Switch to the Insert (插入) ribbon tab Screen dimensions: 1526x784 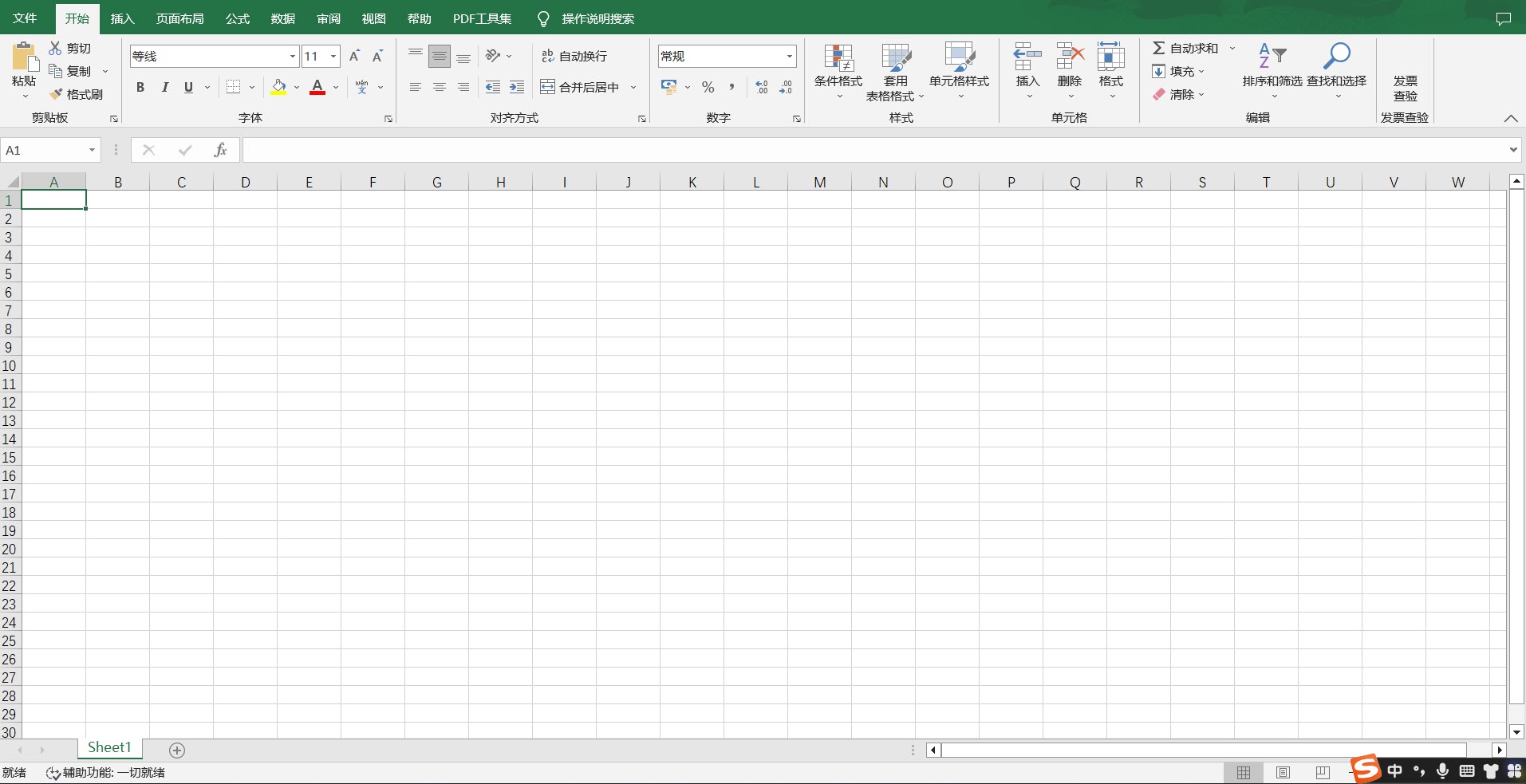tap(122, 18)
